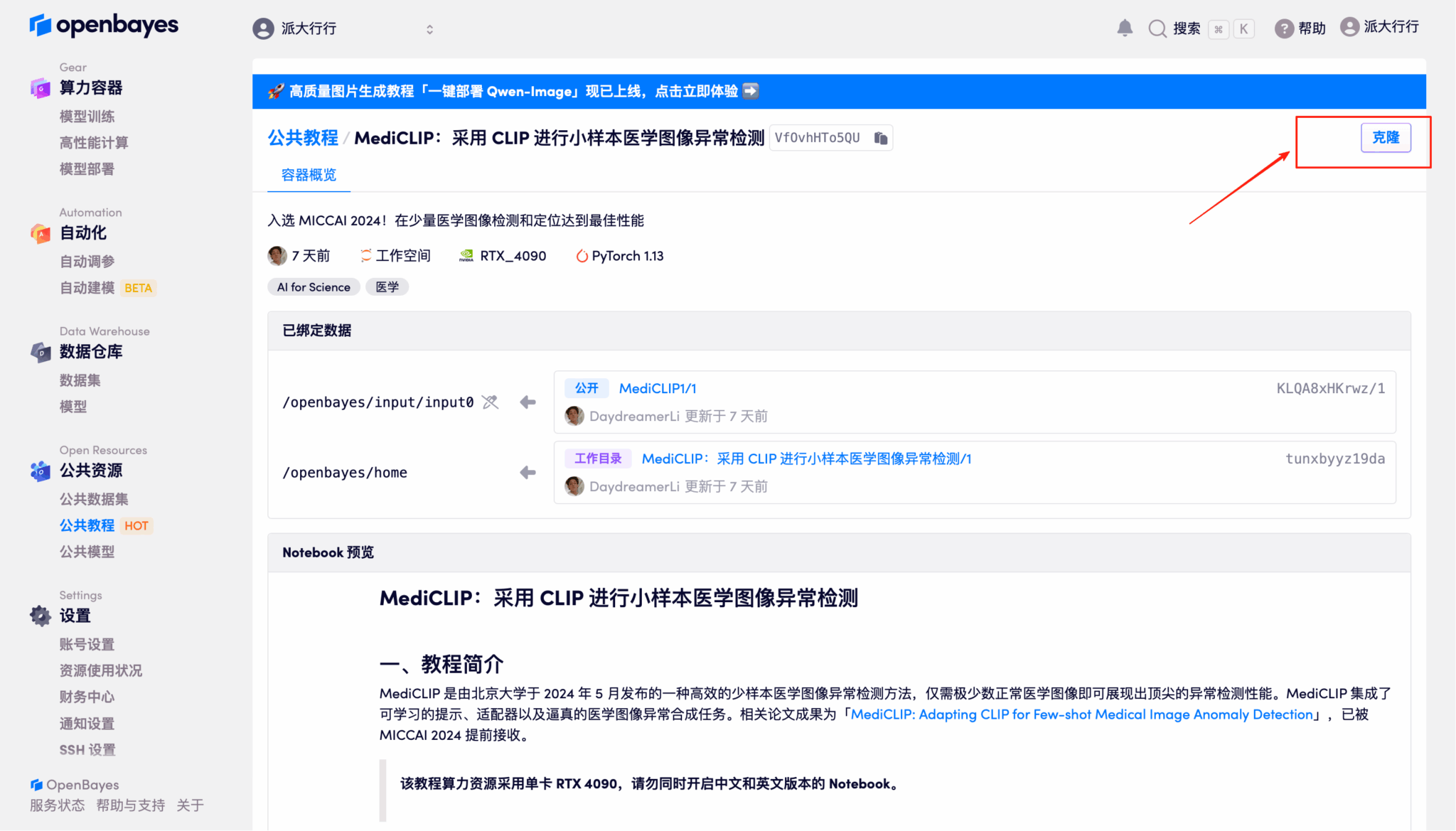Viewport: 1456px width, 831px height.
Task: Click the 设置 gear icon
Action: (40, 616)
